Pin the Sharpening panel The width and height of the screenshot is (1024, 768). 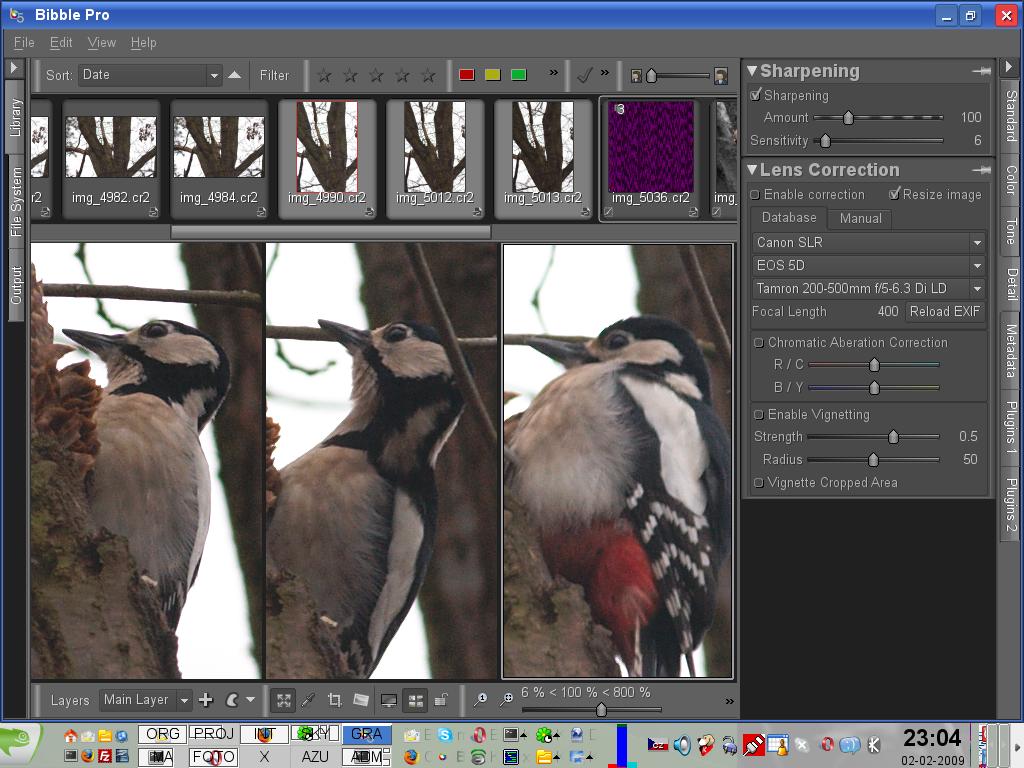(x=981, y=71)
